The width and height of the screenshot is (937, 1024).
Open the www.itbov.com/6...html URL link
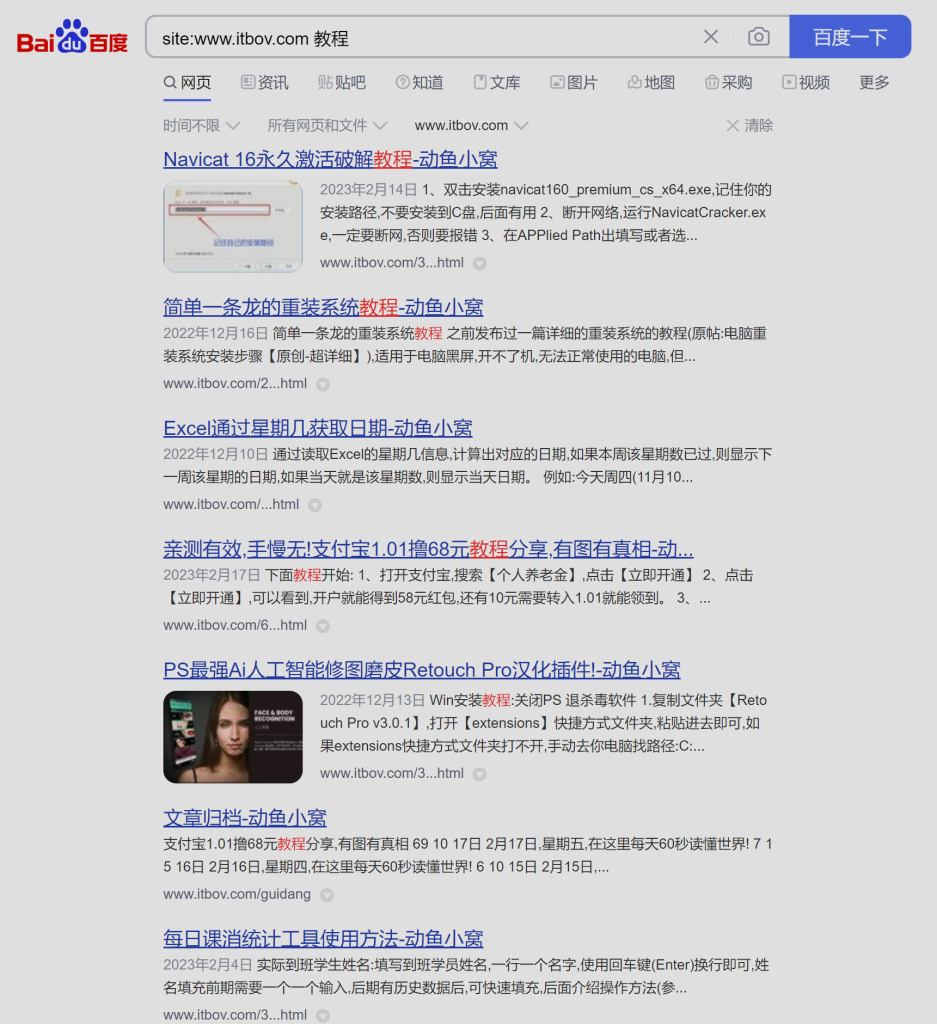235,625
